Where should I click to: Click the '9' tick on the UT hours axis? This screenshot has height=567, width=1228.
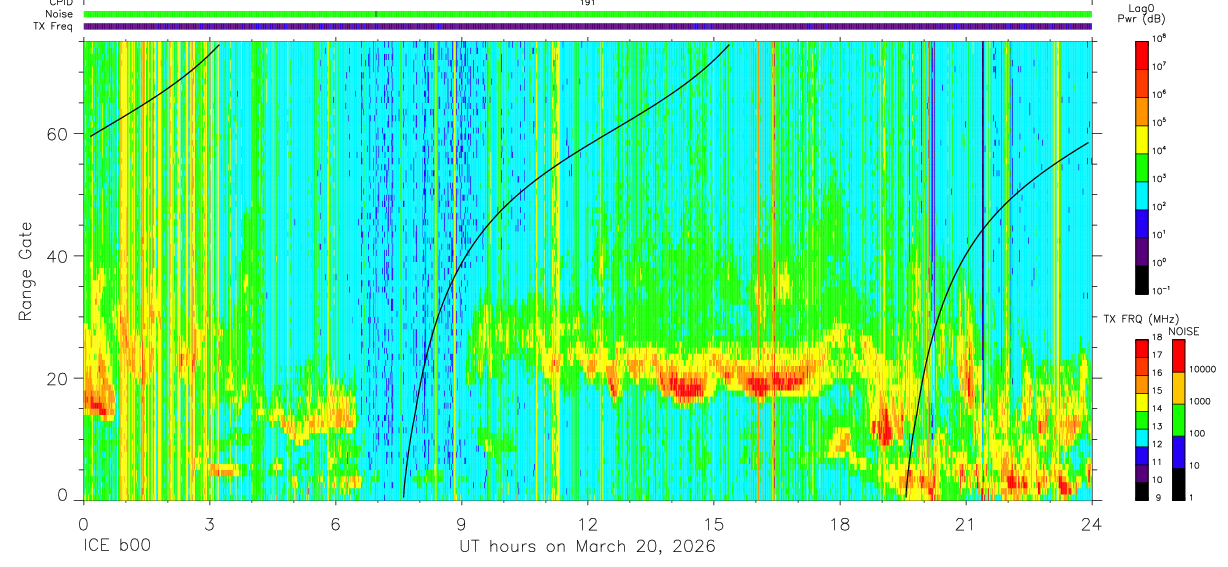point(461,523)
